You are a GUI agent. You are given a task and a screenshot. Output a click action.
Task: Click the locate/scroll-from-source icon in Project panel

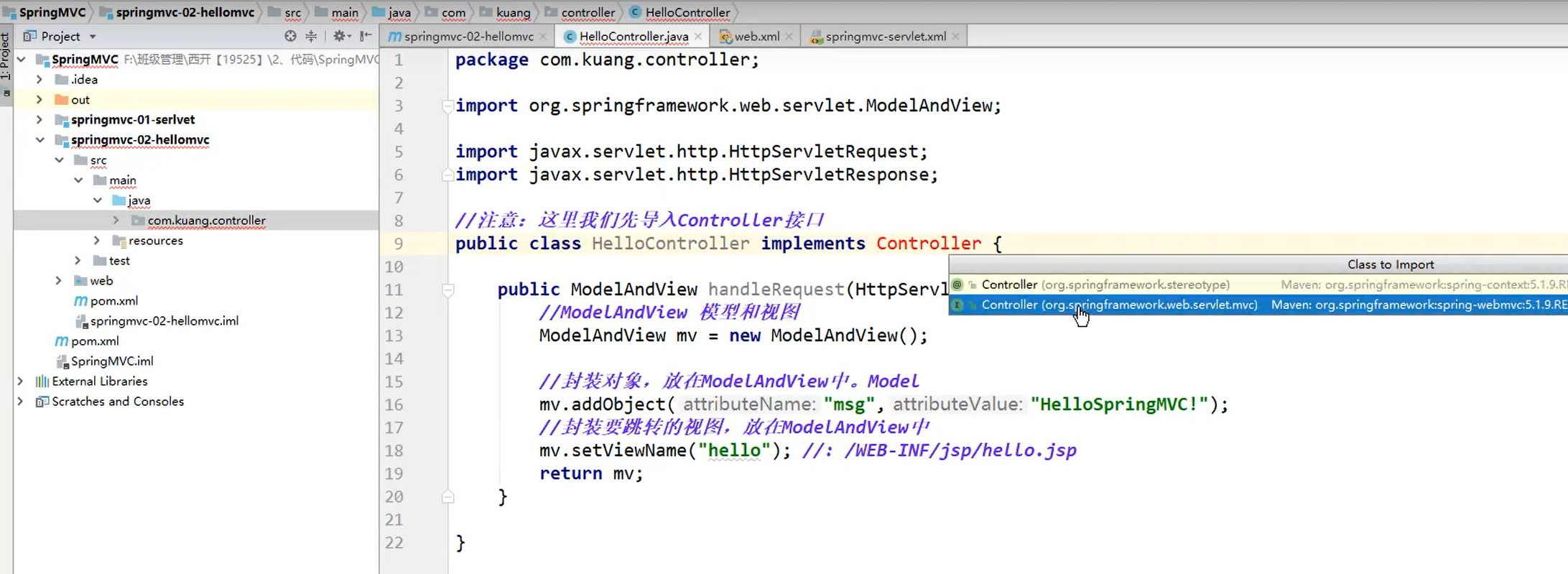(290, 36)
